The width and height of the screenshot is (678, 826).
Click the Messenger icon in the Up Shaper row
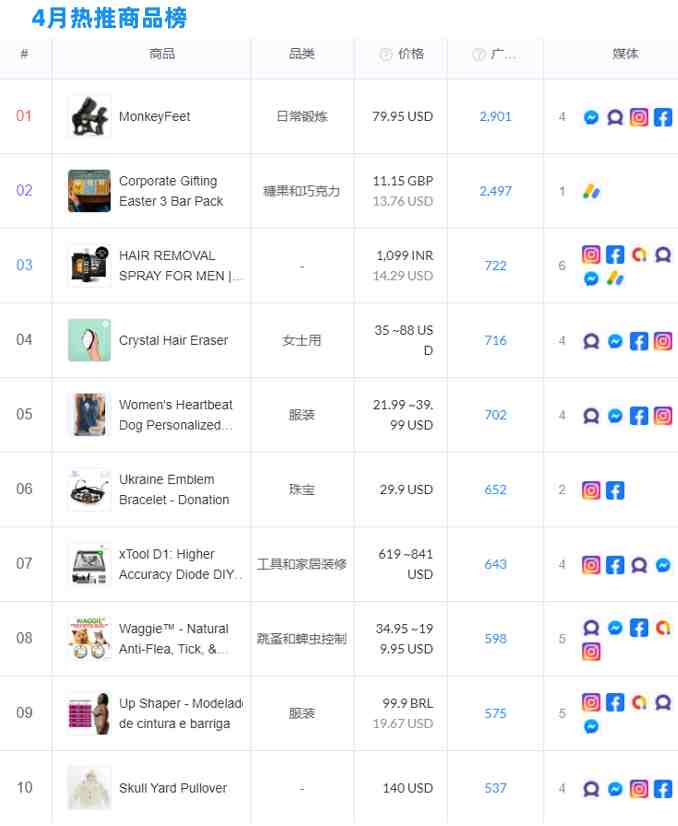click(591, 727)
